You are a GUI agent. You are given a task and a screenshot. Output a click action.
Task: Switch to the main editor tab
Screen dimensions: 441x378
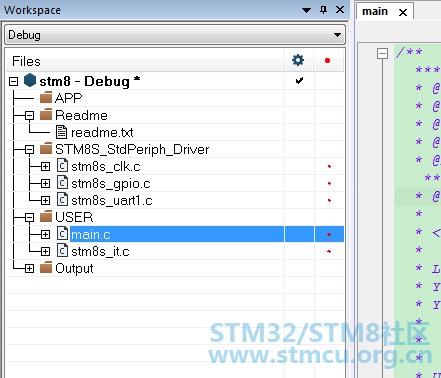pos(375,12)
